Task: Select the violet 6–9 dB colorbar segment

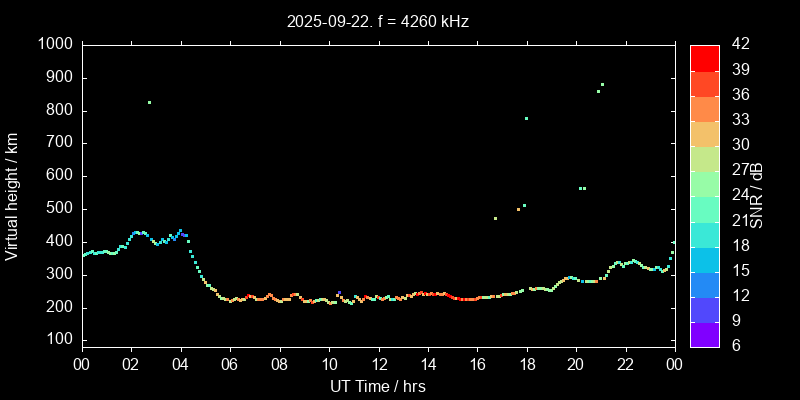Action: click(x=704, y=333)
